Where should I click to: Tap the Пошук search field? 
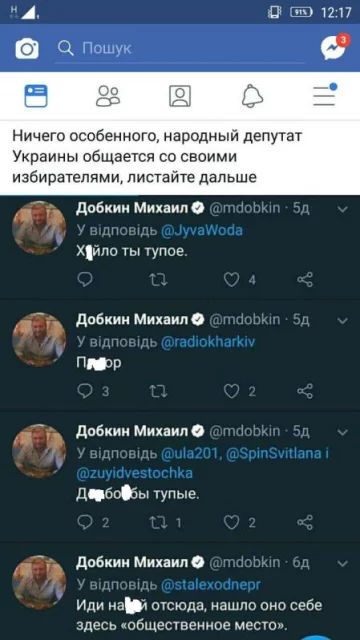(180, 49)
